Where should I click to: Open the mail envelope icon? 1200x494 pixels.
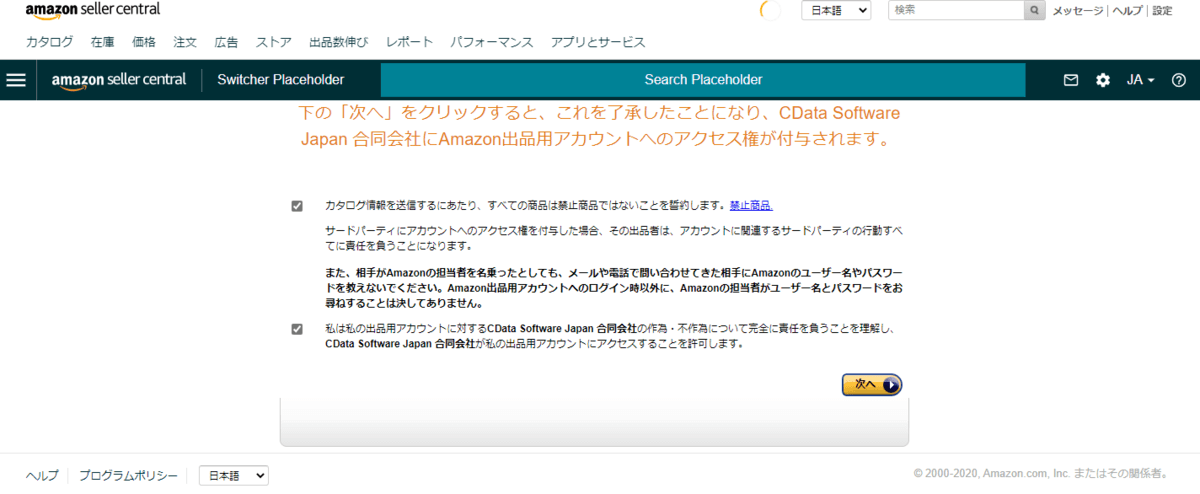click(x=1071, y=80)
